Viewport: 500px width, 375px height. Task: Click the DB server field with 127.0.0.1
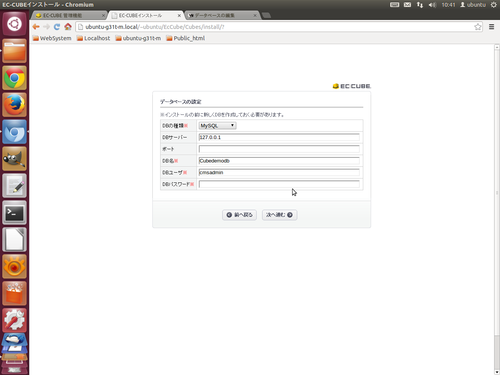tap(279, 137)
